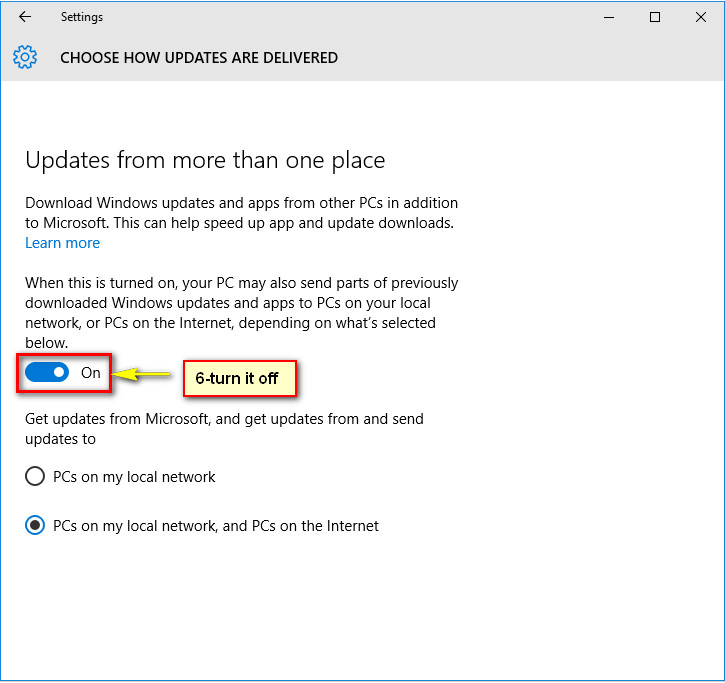
Task: Click the back arrow in title bar
Action: click(25, 17)
